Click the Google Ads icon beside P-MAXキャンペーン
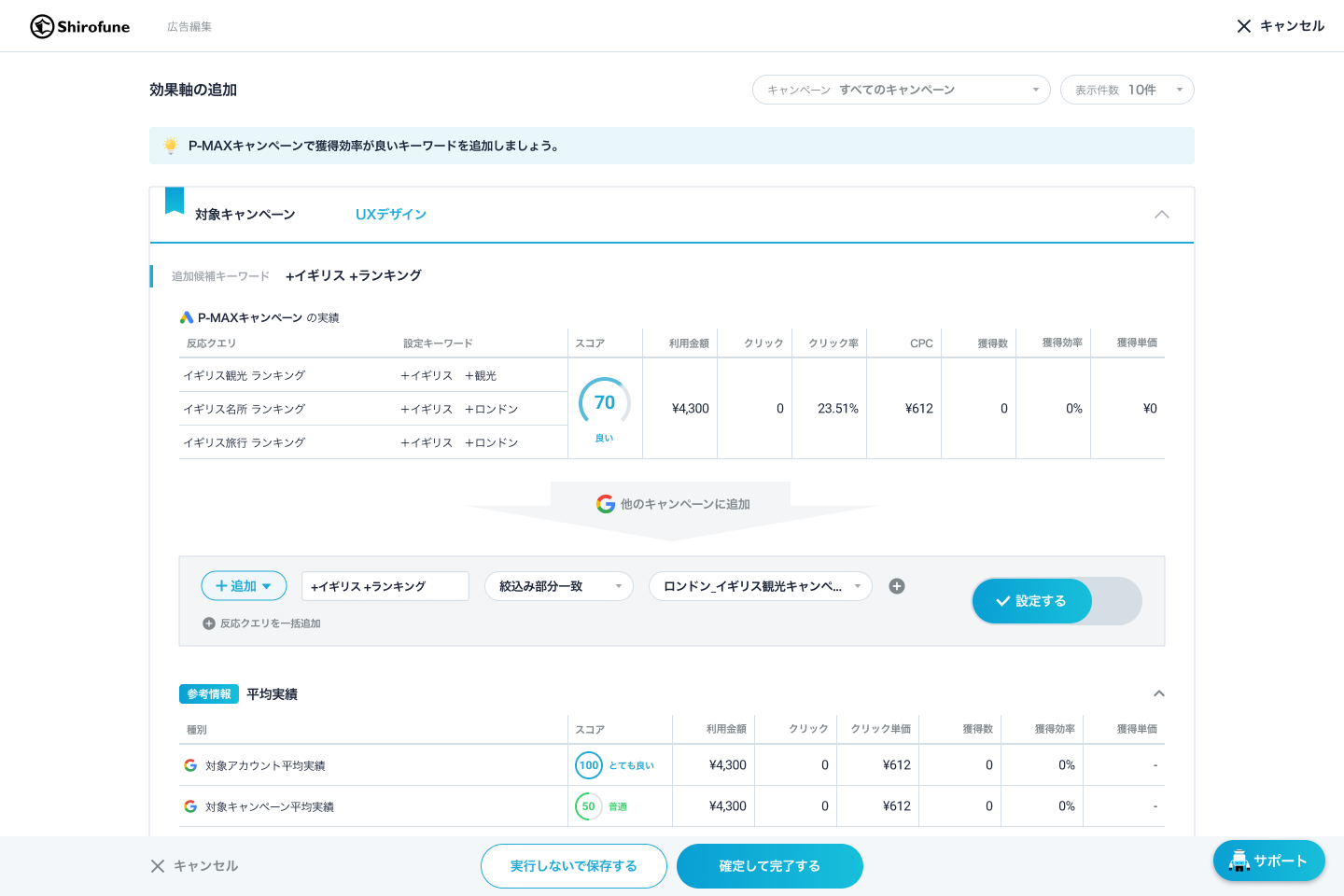The width and height of the screenshot is (1344, 896). 186,317
